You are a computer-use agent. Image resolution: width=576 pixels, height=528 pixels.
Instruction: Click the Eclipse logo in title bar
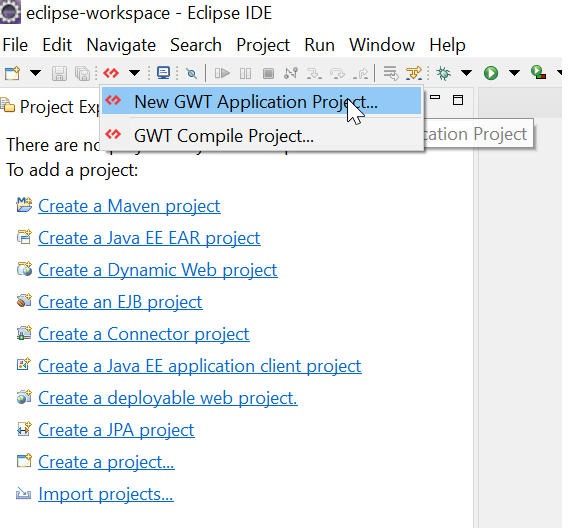(x=10, y=12)
